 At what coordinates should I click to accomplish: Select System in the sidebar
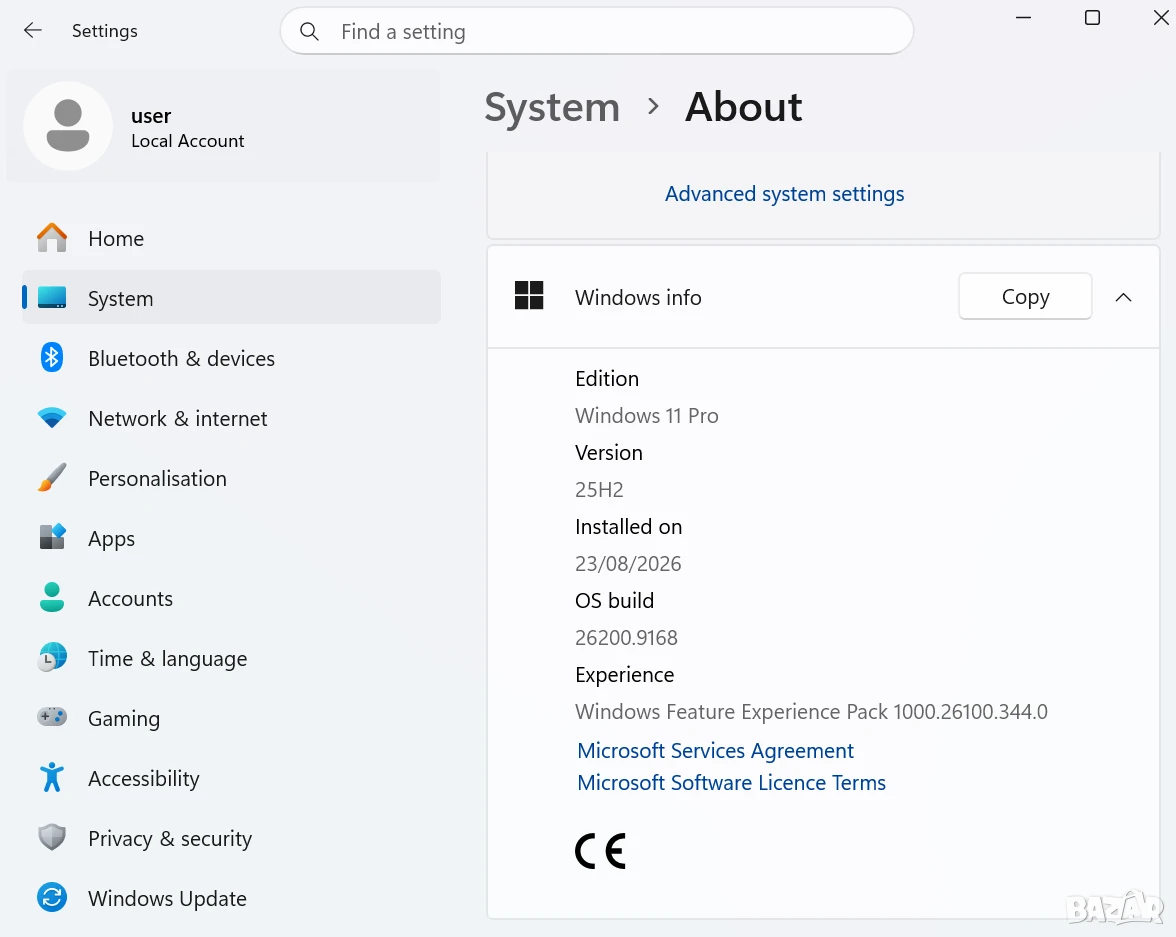pos(231,298)
